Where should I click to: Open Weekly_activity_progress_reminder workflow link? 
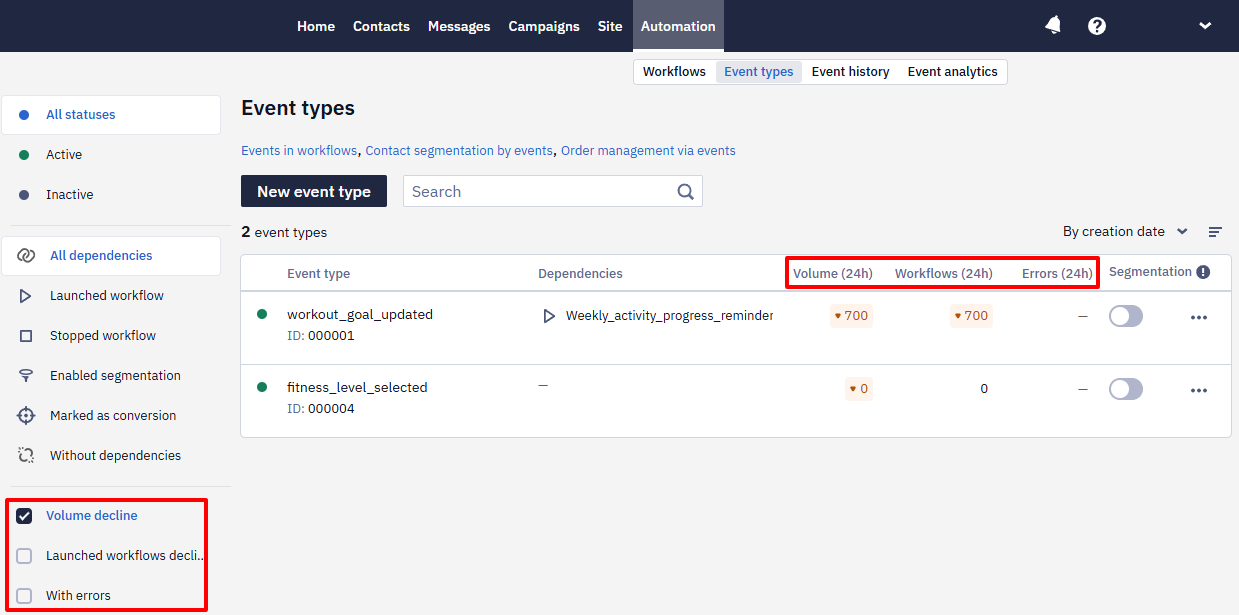tap(669, 316)
